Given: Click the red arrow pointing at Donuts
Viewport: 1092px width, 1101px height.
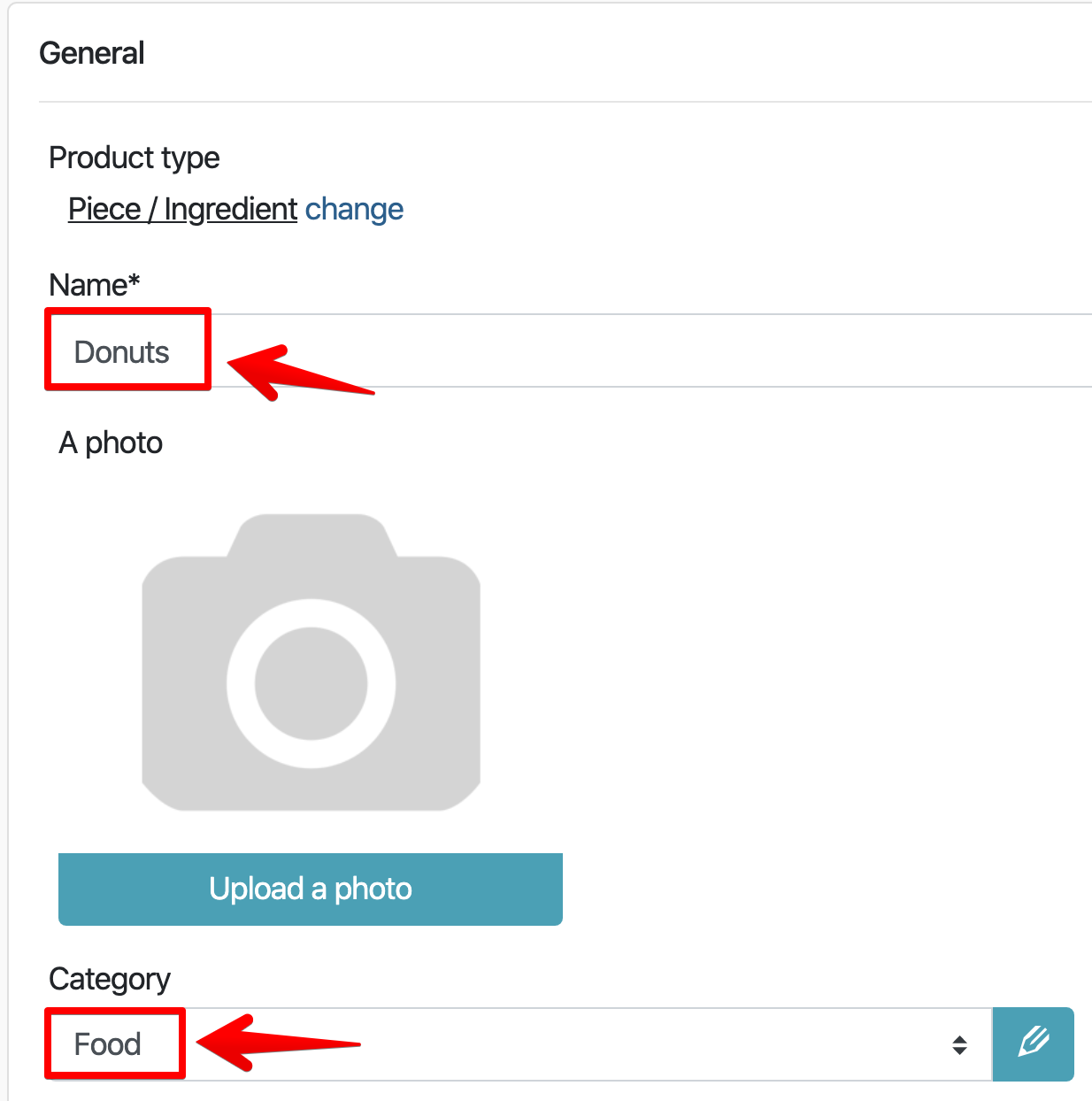Looking at the screenshot, I should click(292, 372).
